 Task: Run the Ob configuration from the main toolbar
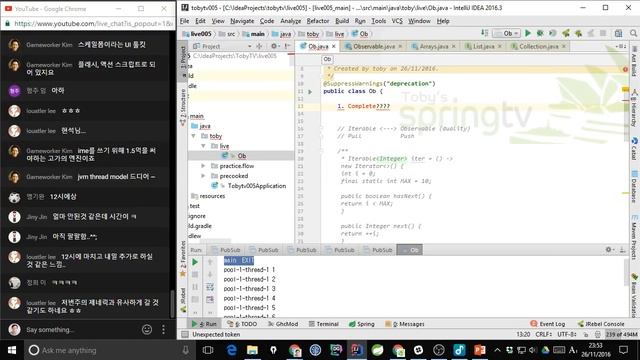tap(528, 33)
